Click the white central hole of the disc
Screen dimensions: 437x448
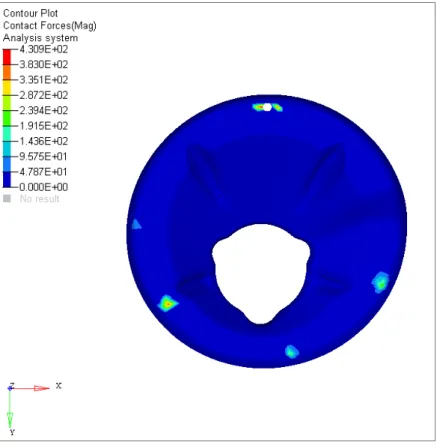[x=261, y=273]
